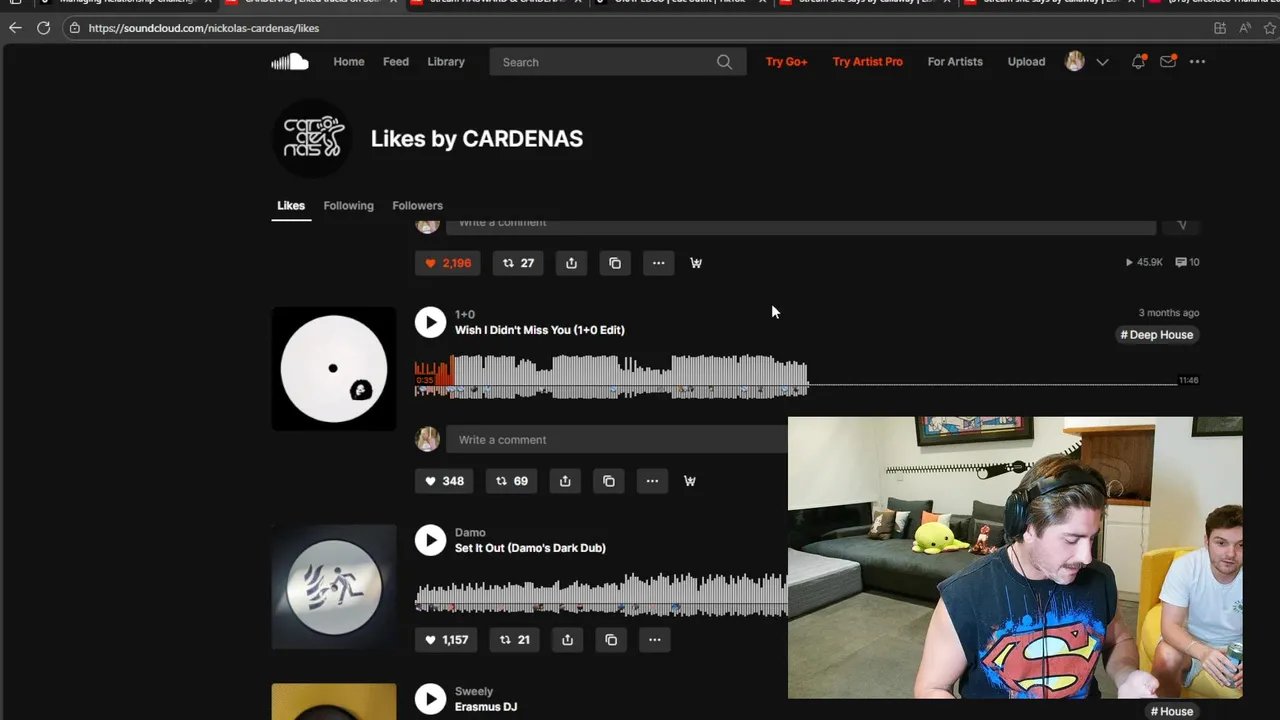
Task: Open more options for Wish I Didn't Miss You
Action: coord(652,481)
